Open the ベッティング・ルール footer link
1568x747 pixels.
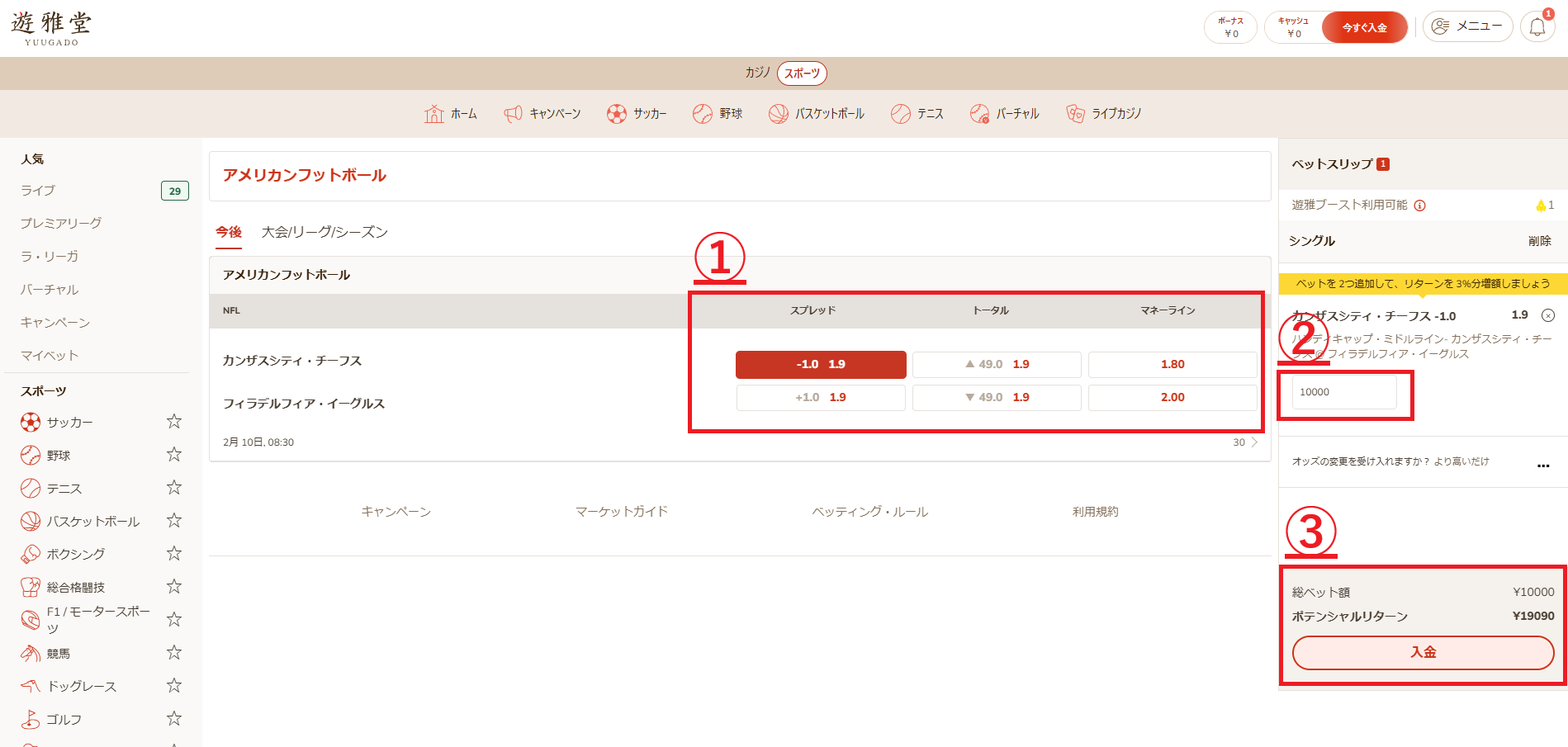click(870, 512)
